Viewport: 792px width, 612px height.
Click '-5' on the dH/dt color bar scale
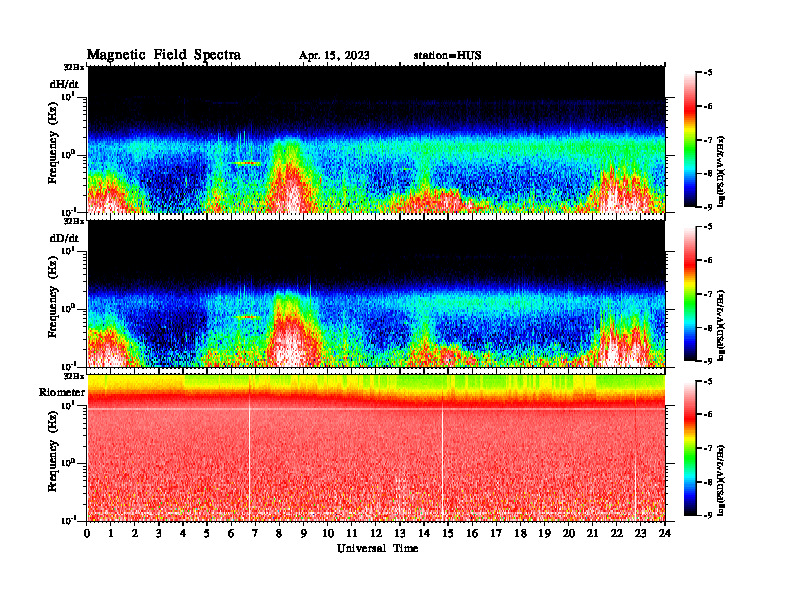pos(708,73)
